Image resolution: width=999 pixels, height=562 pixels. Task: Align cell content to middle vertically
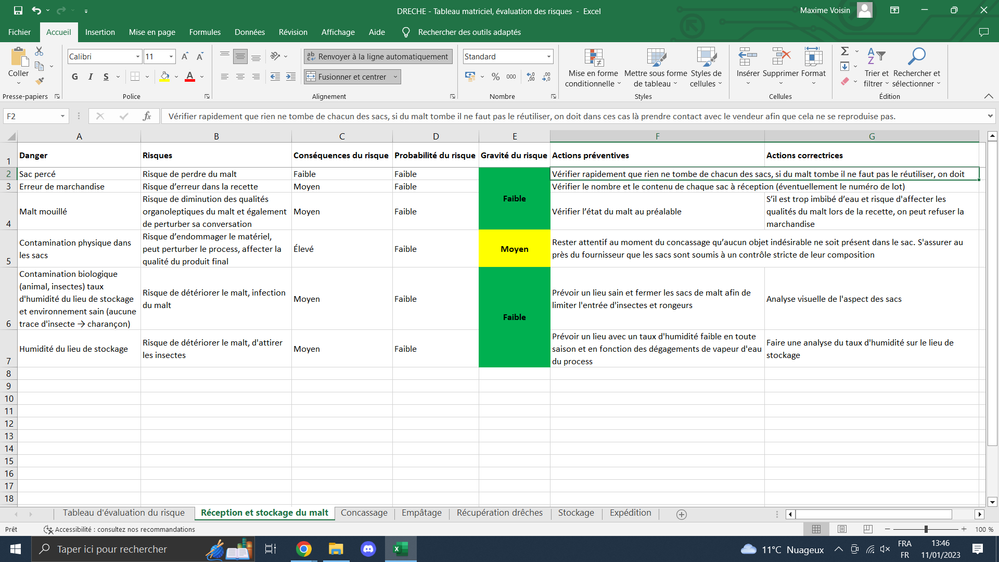[240, 57]
